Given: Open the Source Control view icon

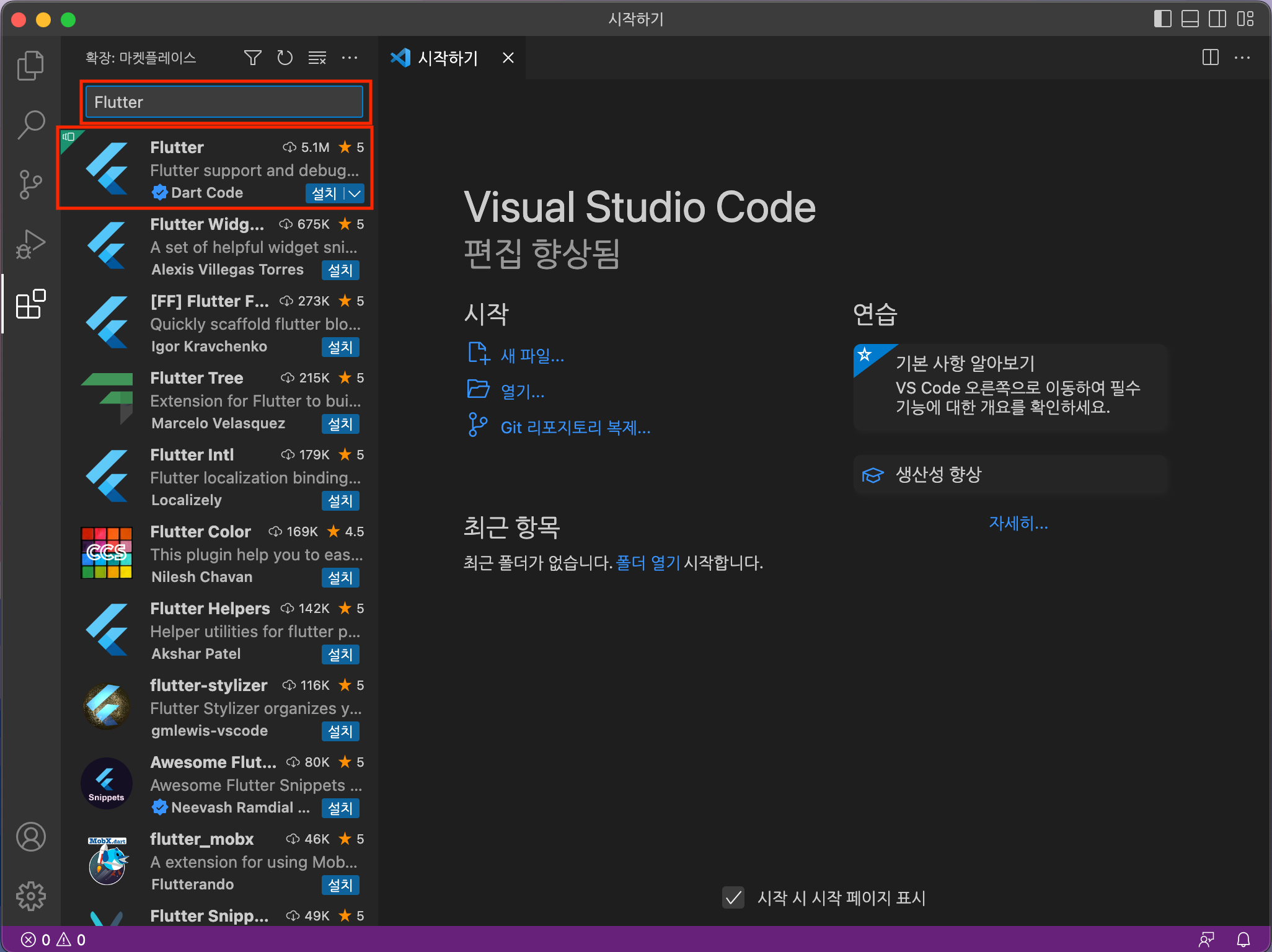Looking at the screenshot, I should click(x=30, y=185).
